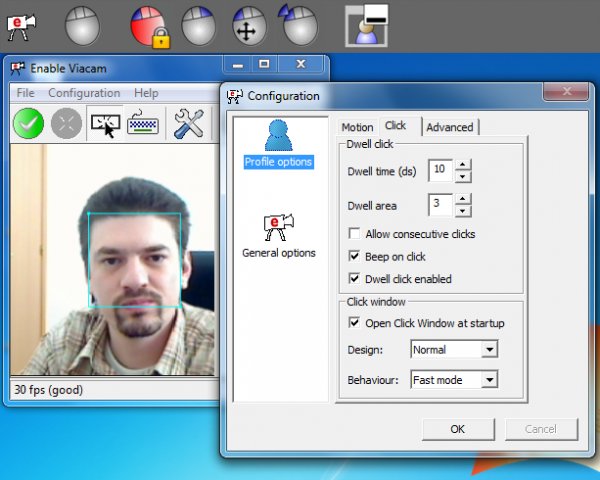Open the Advanced tab
The image size is (600, 480).
[449, 127]
